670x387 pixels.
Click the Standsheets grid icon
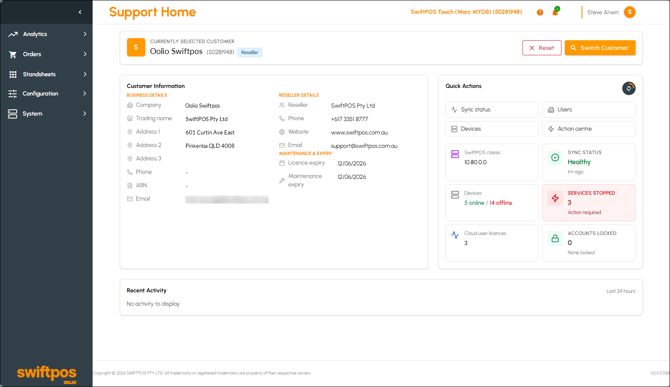pos(13,74)
